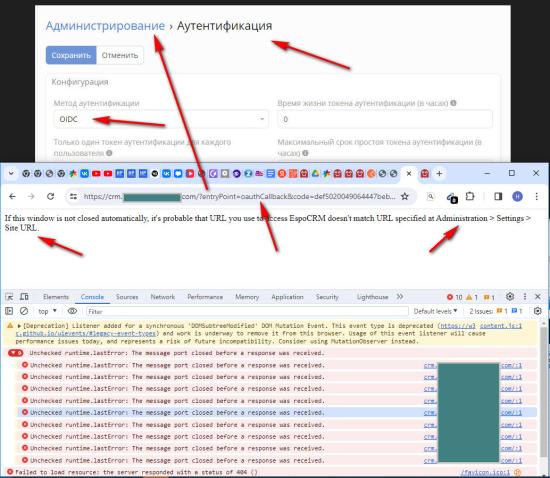Expand the Deprecation warning message triangle
The height and width of the screenshot is (478, 550).
pos(19,326)
